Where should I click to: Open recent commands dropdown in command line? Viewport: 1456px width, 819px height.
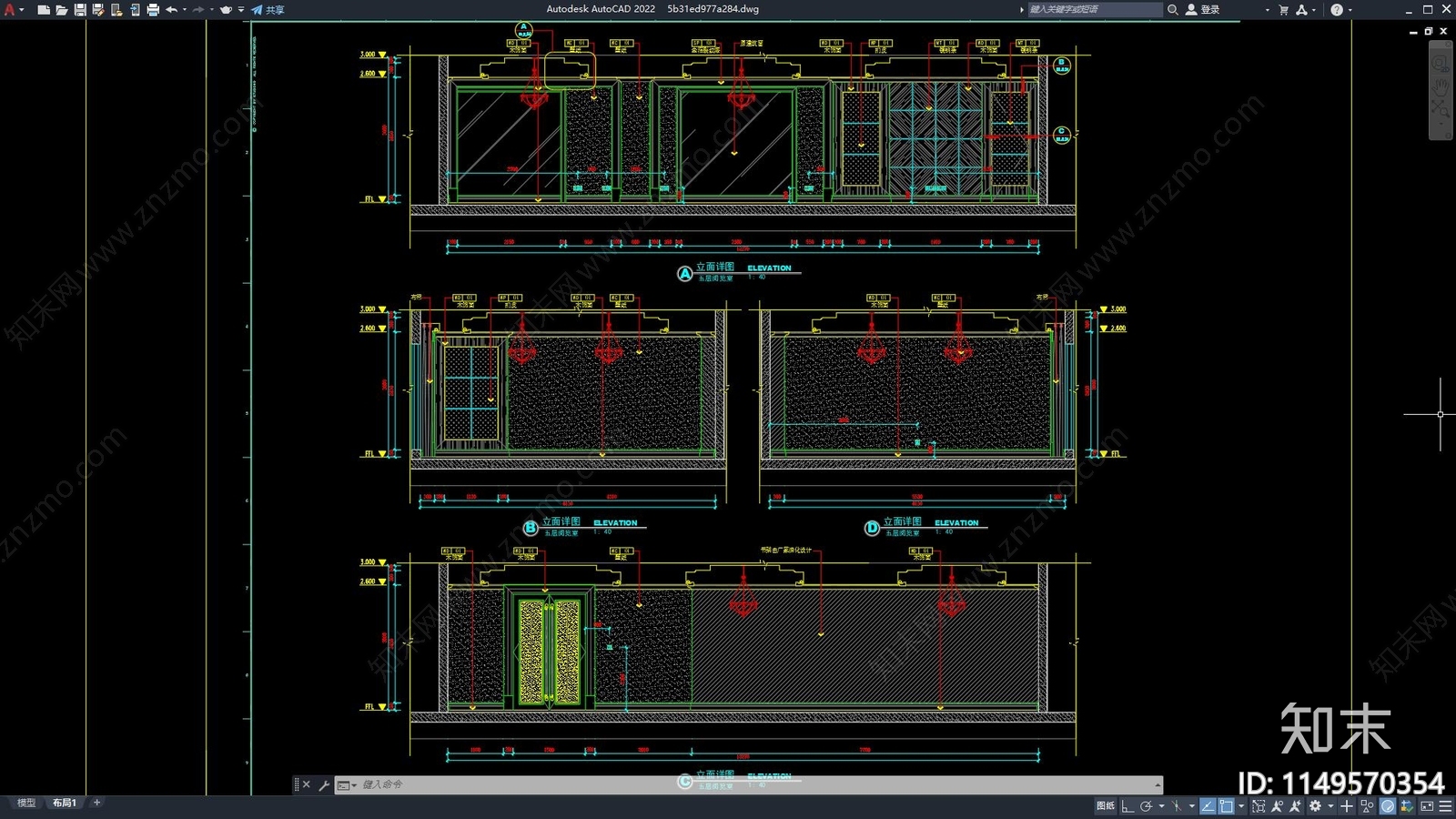click(x=347, y=784)
